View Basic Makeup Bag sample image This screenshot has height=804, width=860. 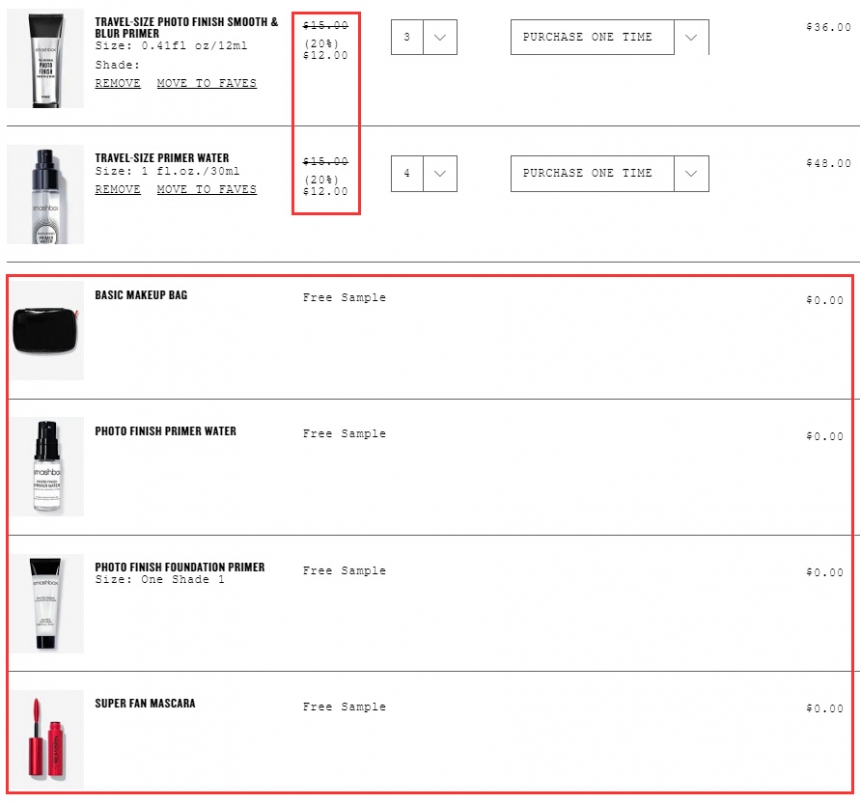(x=47, y=330)
